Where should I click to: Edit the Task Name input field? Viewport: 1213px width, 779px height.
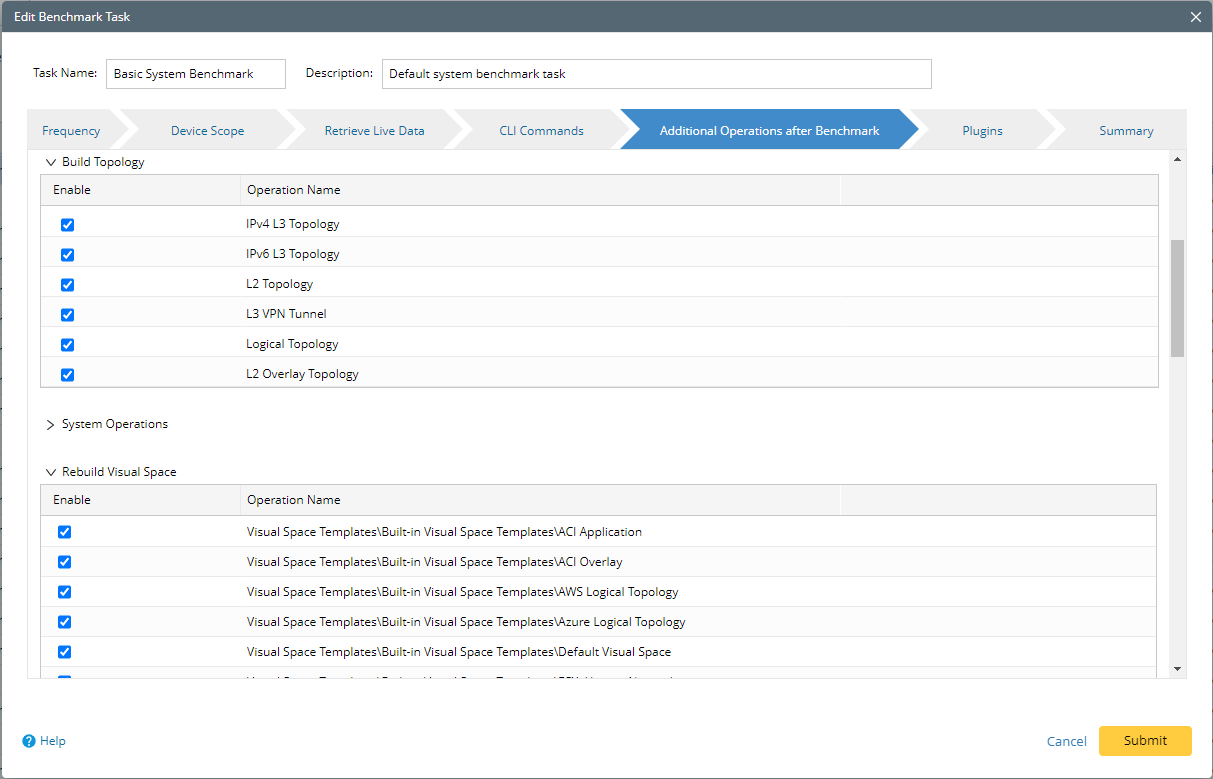pyautogui.click(x=195, y=73)
